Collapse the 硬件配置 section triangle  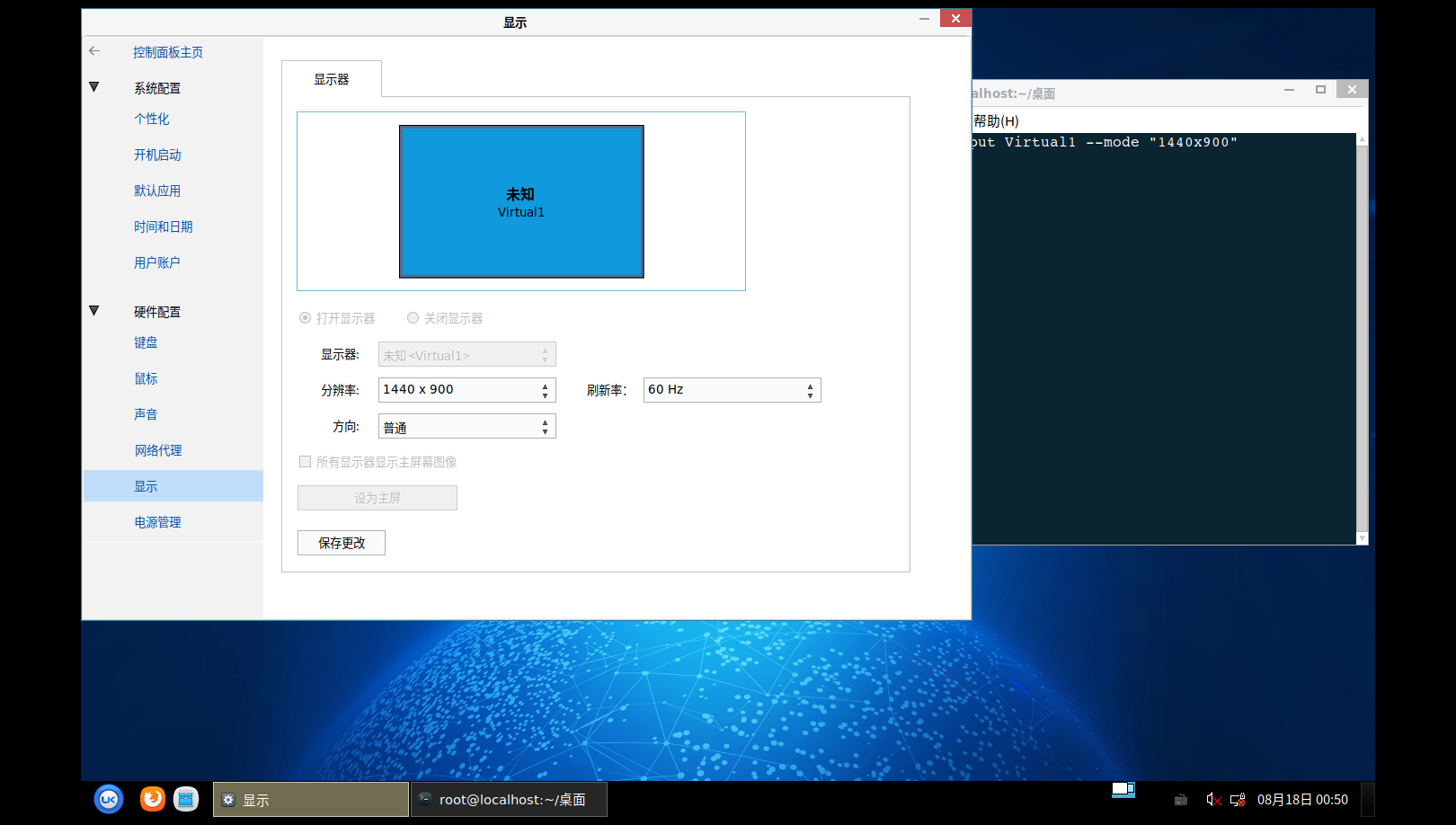(93, 311)
